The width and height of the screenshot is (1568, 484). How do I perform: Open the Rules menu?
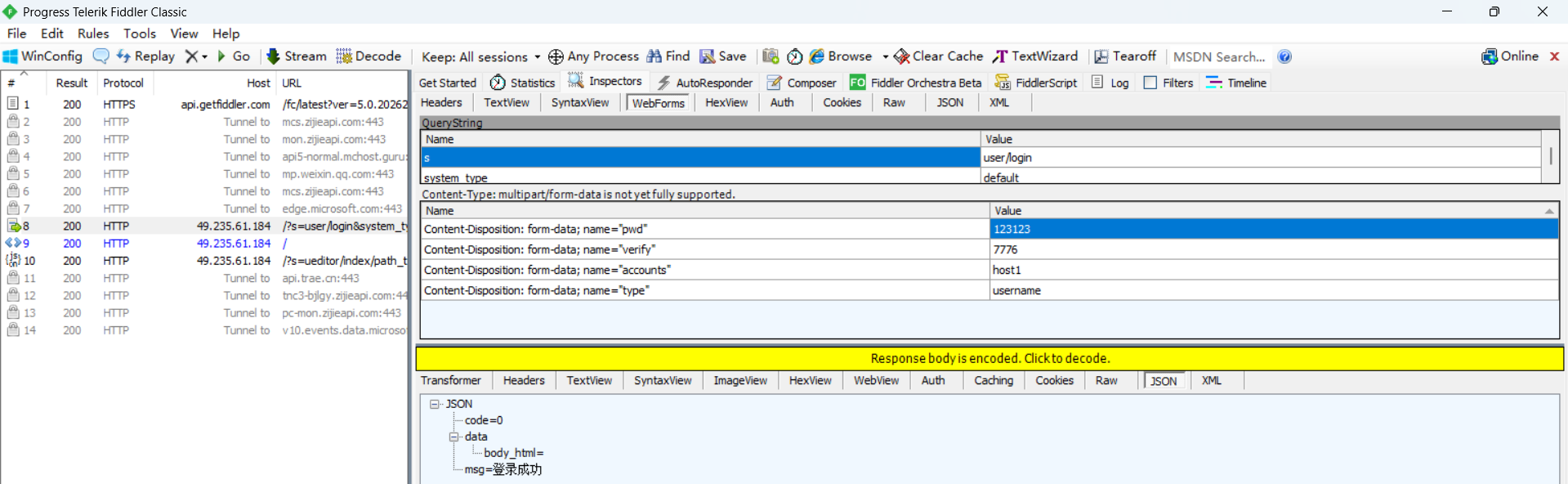[x=93, y=34]
